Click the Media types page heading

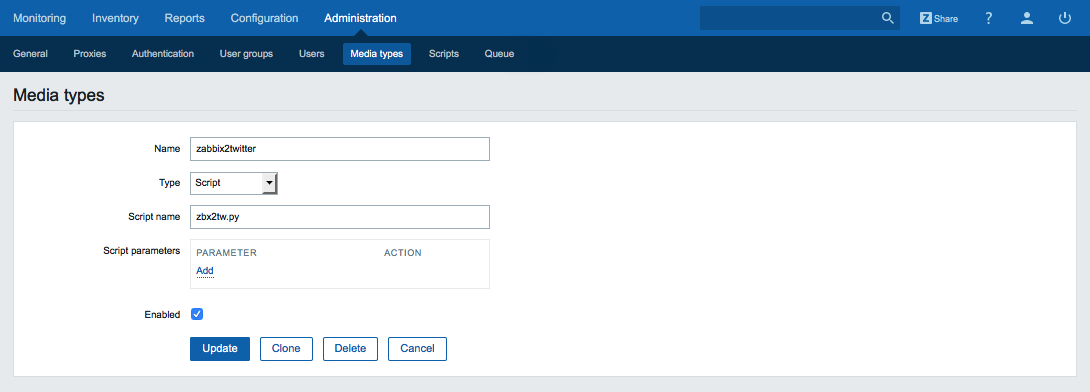click(59, 95)
